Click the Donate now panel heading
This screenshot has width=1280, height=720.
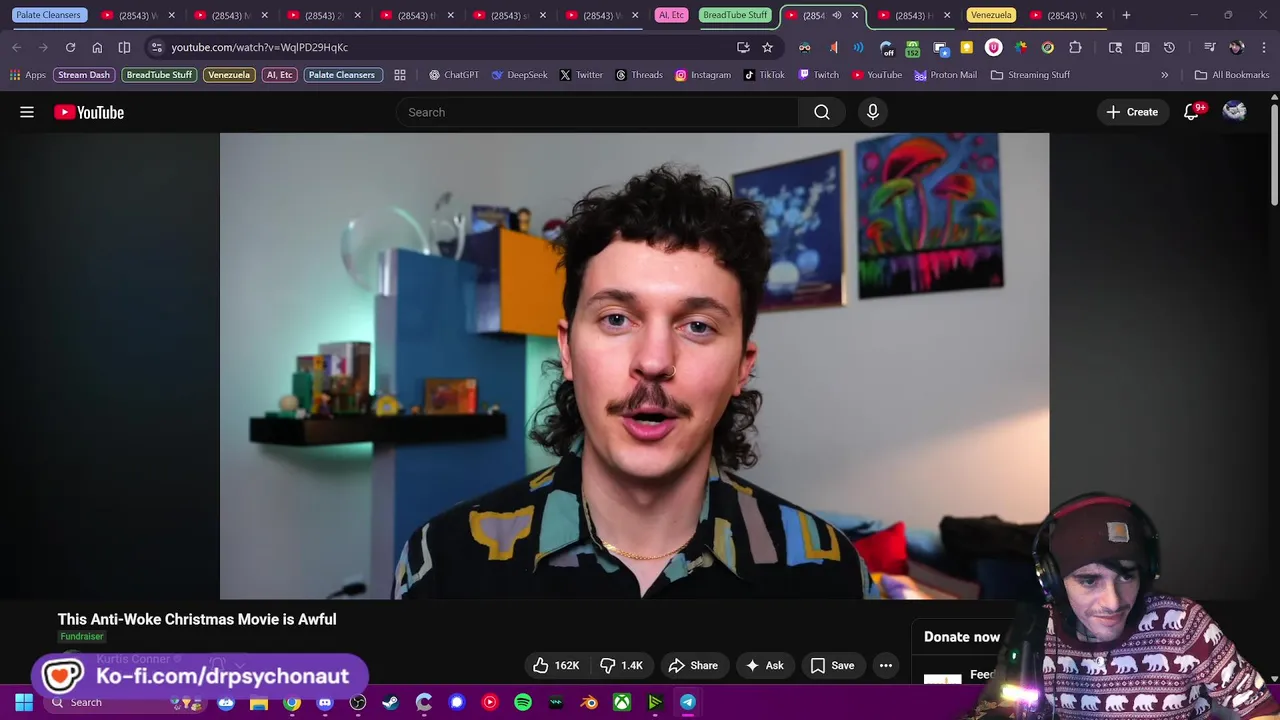point(962,637)
